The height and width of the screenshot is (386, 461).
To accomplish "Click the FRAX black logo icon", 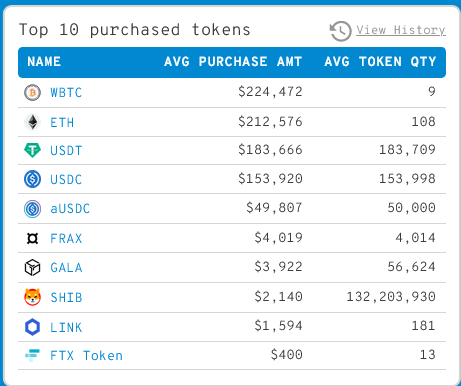I will click(32, 238).
